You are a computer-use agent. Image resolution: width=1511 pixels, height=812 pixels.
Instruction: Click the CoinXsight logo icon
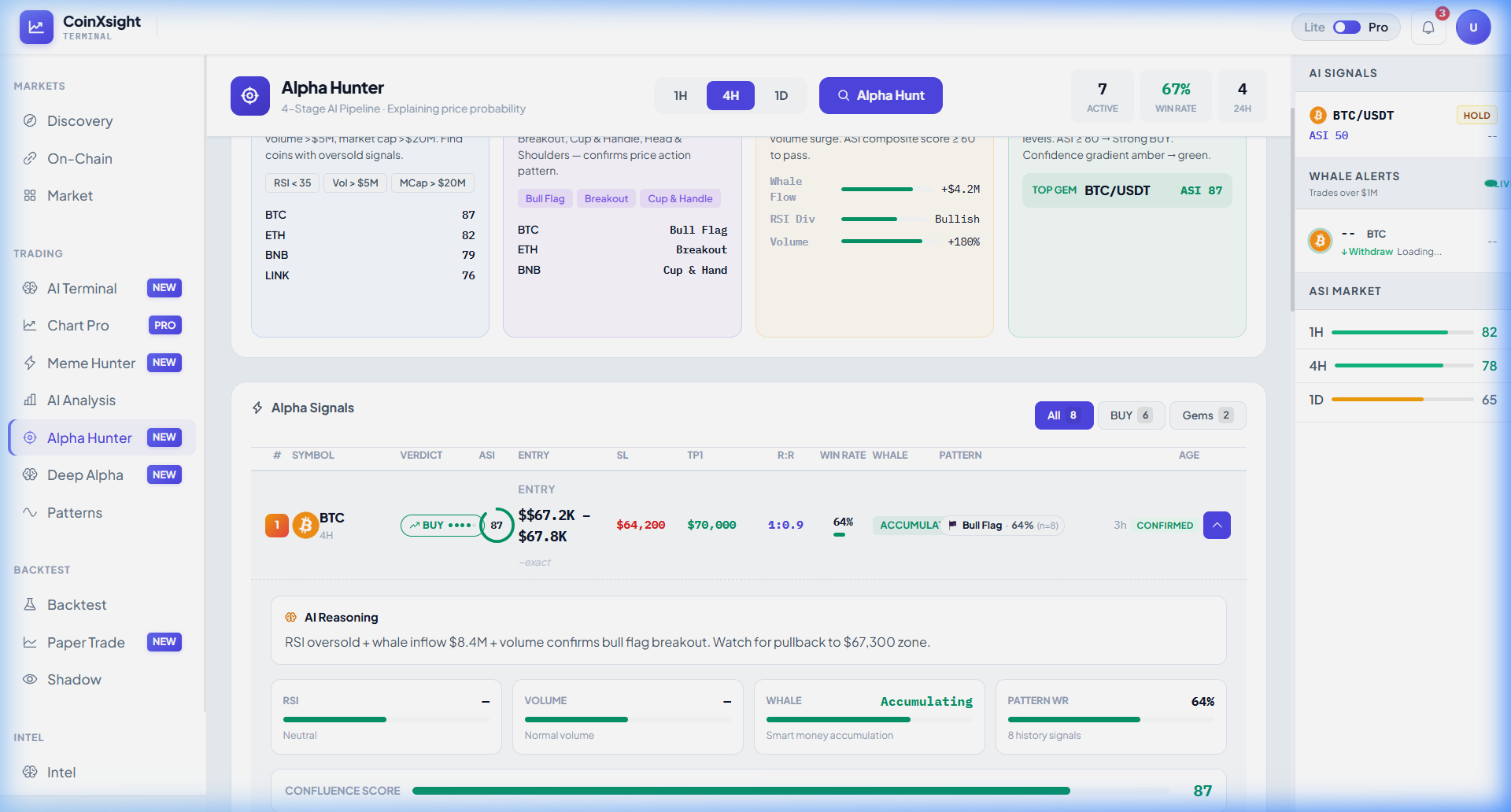[36, 27]
